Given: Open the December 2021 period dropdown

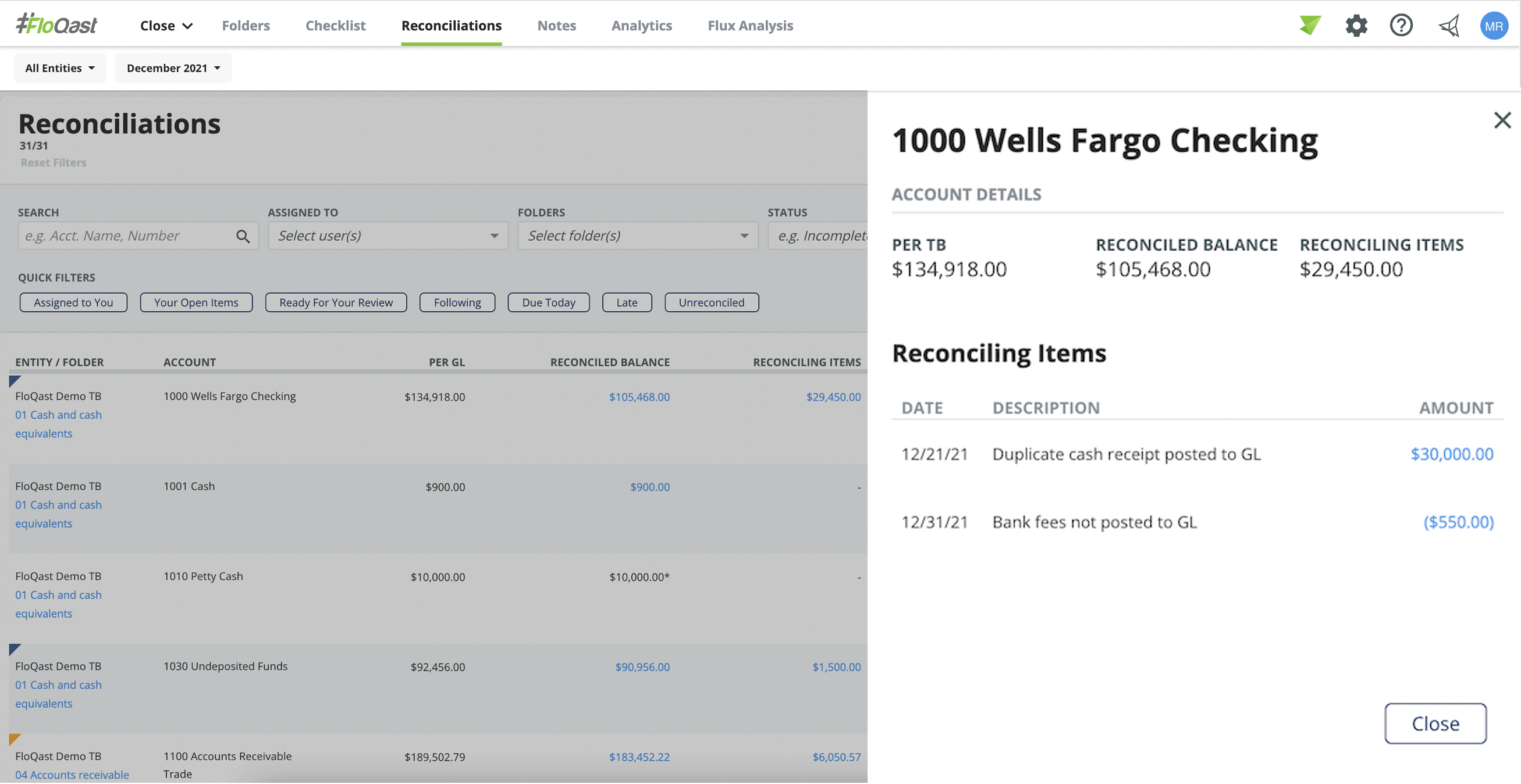Looking at the screenshot, I should point(173,68).
